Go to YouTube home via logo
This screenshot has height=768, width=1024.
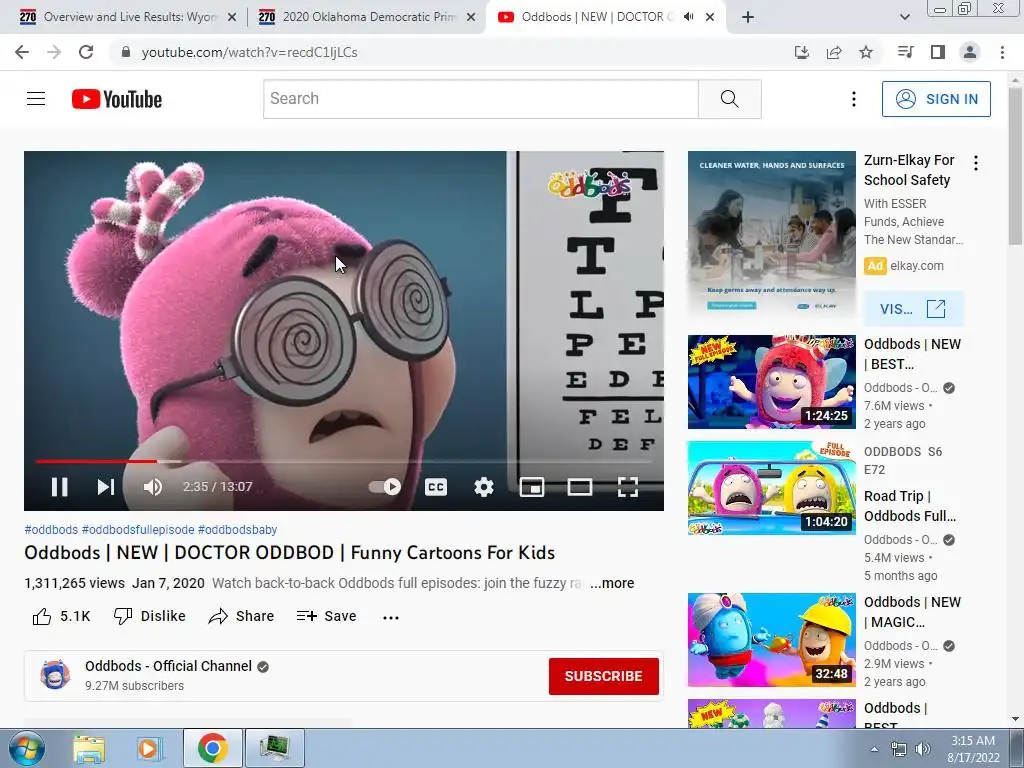tap(117, 99)
